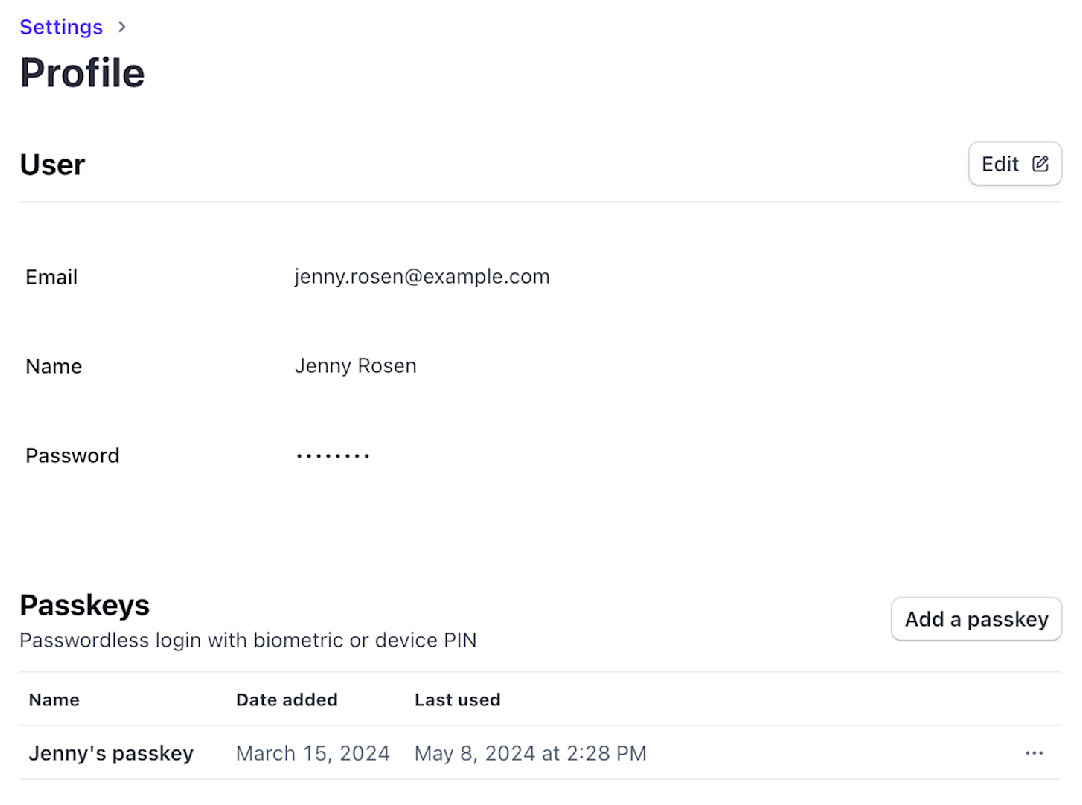Click the Email field label
Viewport: 1082px width, 805px height.
tap(52, 277)
